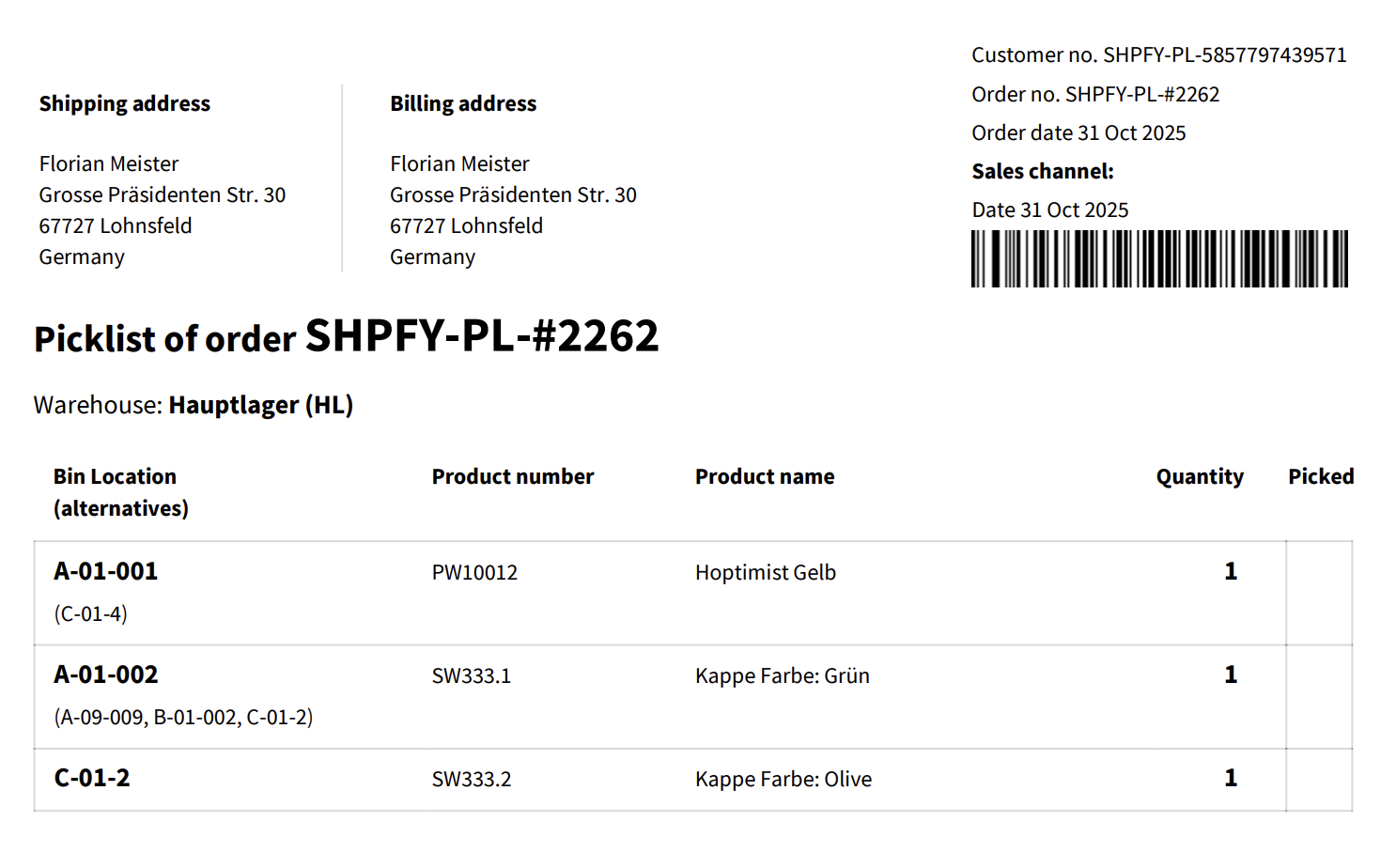The image size is (1396, 868).
Task: Click the Billing address heading
Action: pyautogui.click(x=463, y=104)
